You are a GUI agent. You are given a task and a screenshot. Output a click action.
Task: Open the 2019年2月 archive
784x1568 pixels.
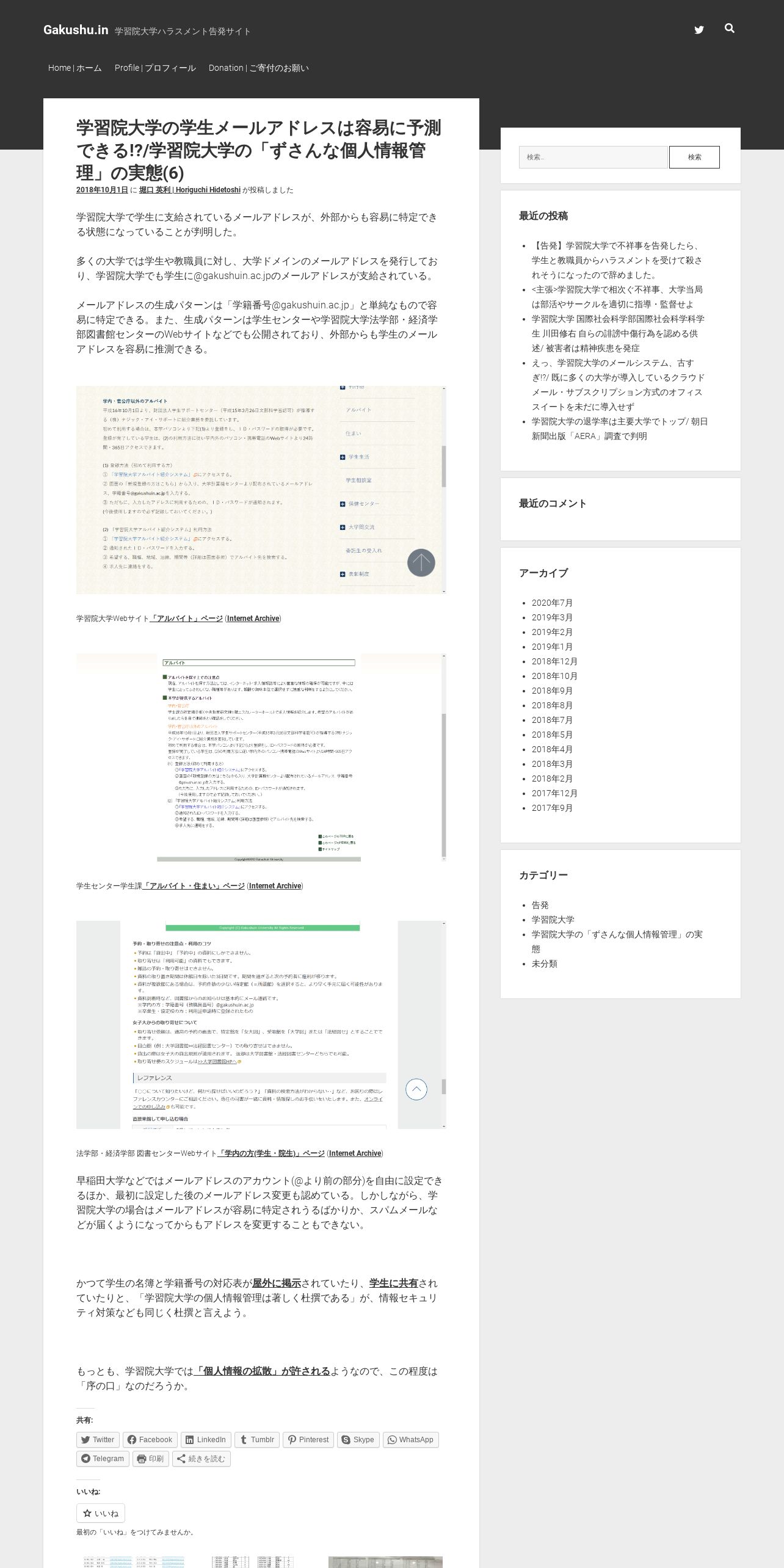click(552, 632)
